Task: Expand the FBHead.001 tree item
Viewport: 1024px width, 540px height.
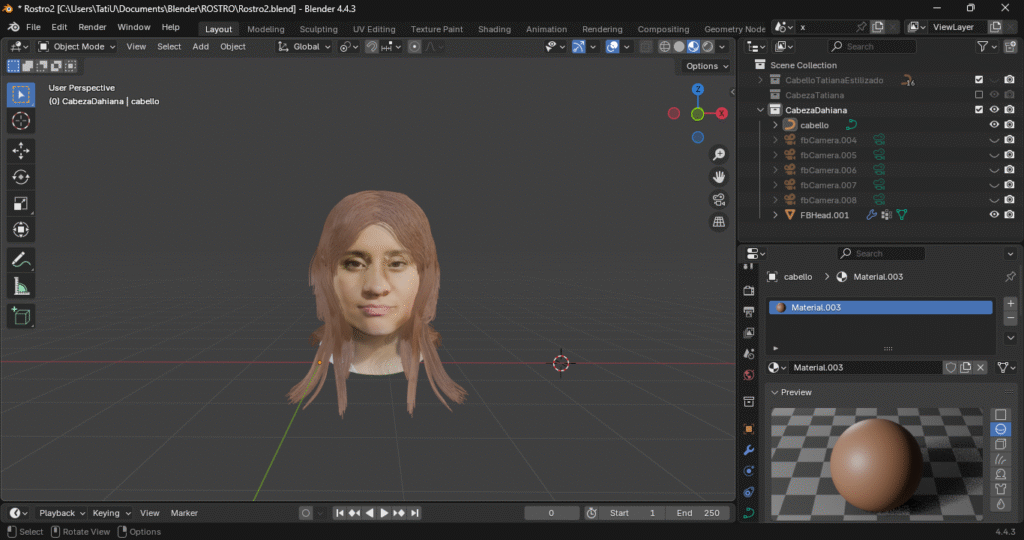Action: [775, 215]
